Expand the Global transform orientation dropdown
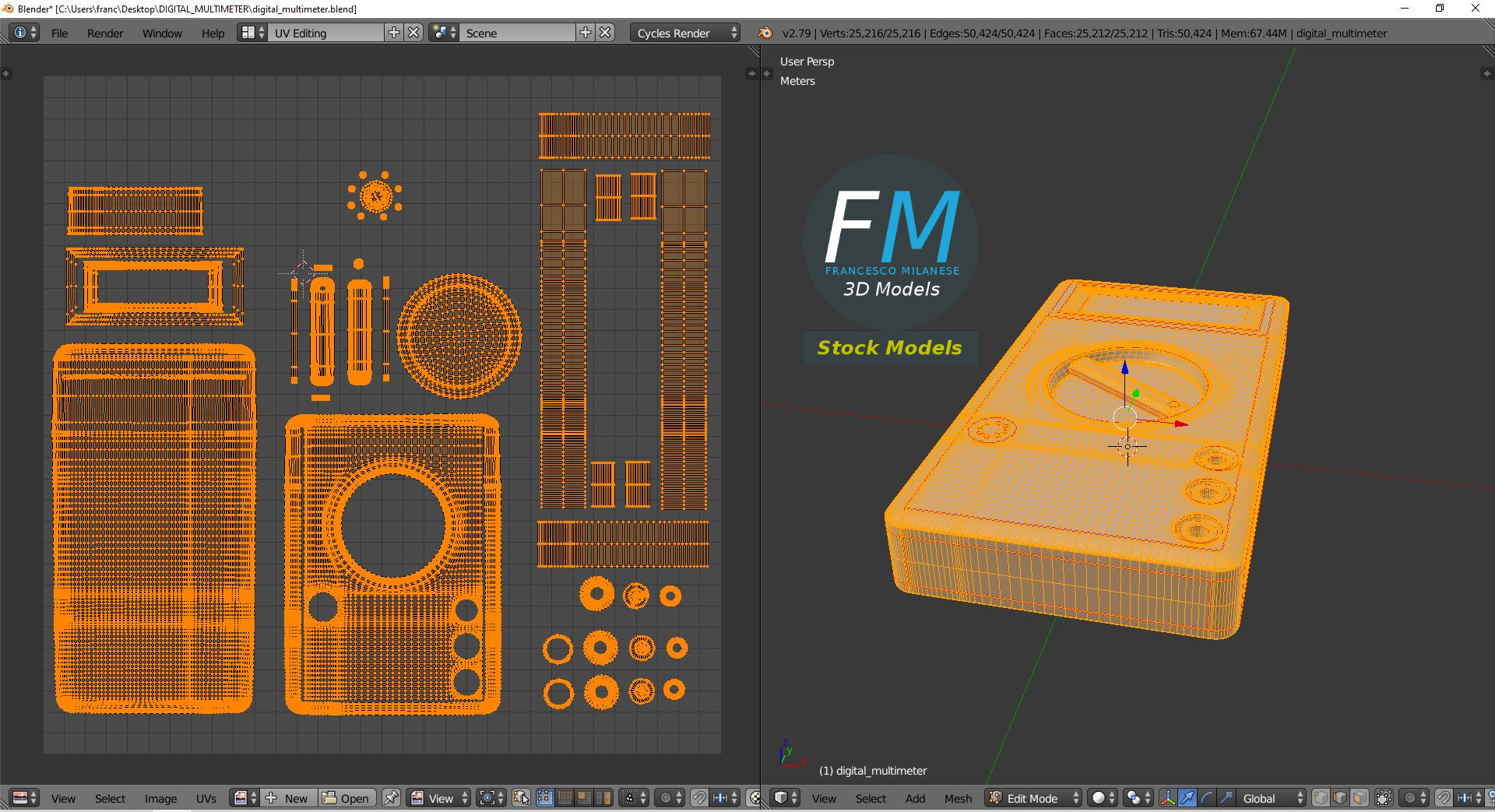1495x812 pixels. (x=1272, y=798)
